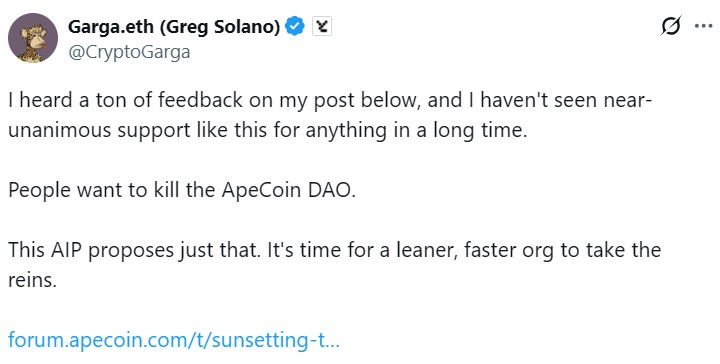Open the Bored Ape profile avatar
The image size is (720, 364).
tap(33, 38)
